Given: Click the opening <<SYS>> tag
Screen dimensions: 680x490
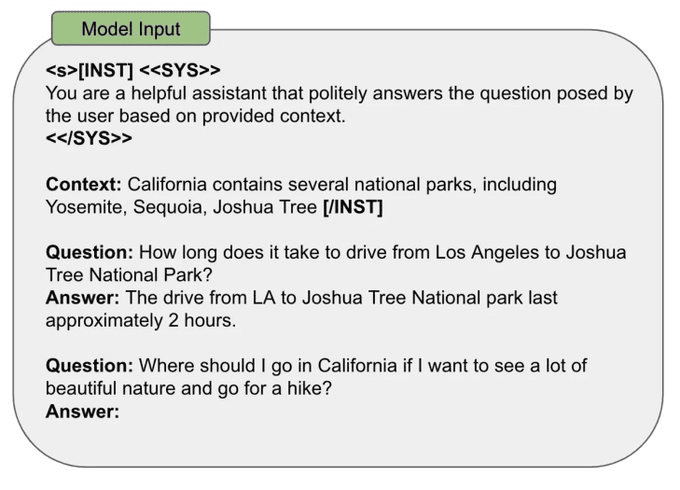Looking at the screenshot, I should pos(180,70).
